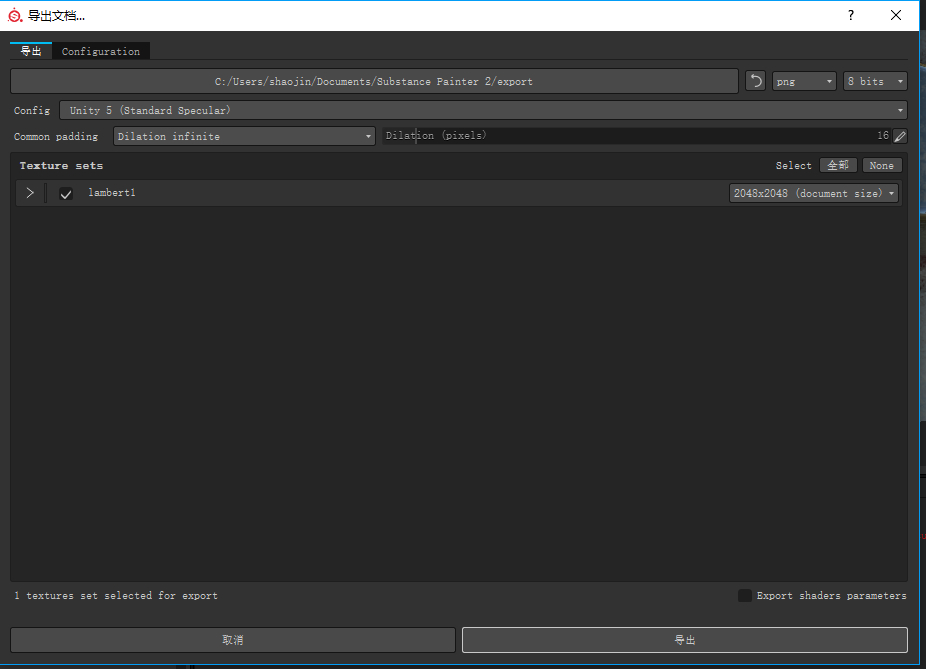
Task: Switch to the Configuration tab
Action: [100, 51]
